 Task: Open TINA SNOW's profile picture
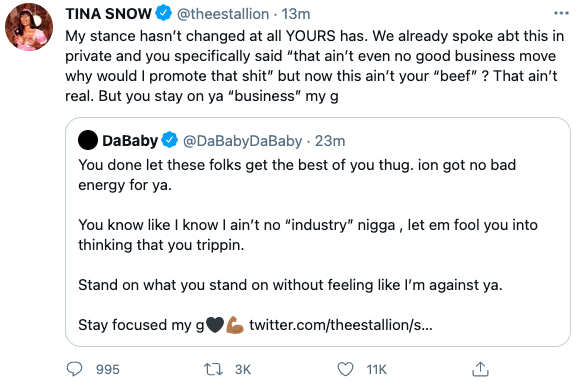click(29, 27)
